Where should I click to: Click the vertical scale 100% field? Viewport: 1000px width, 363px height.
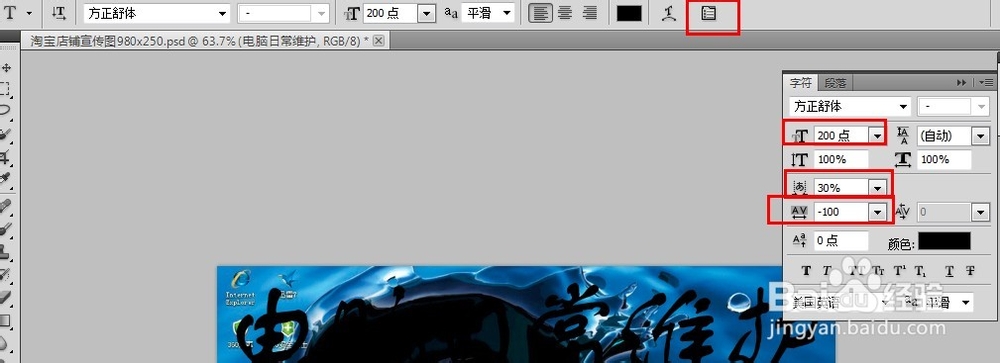841,159
